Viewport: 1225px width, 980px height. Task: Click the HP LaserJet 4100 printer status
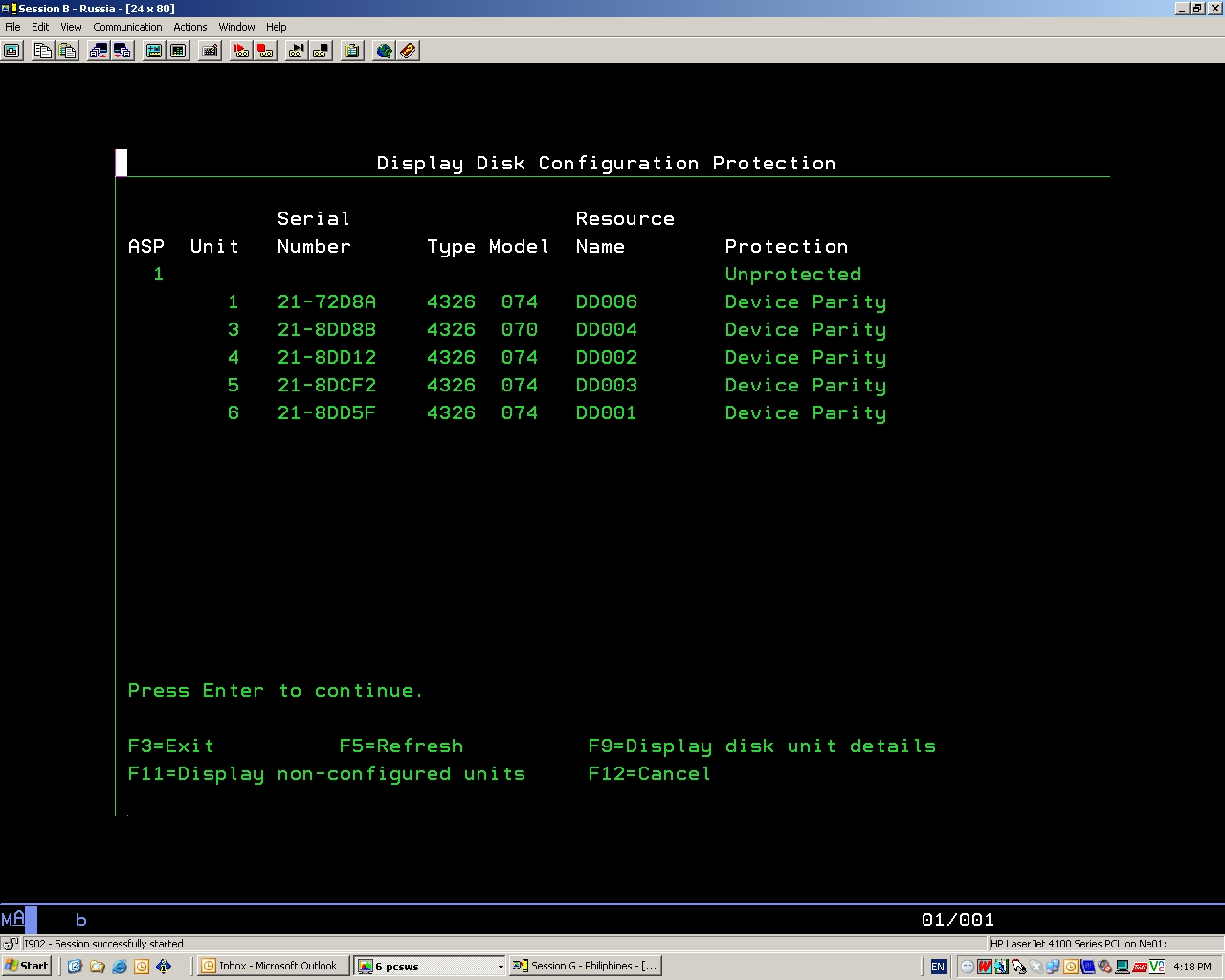click(x=1079, y=944)
